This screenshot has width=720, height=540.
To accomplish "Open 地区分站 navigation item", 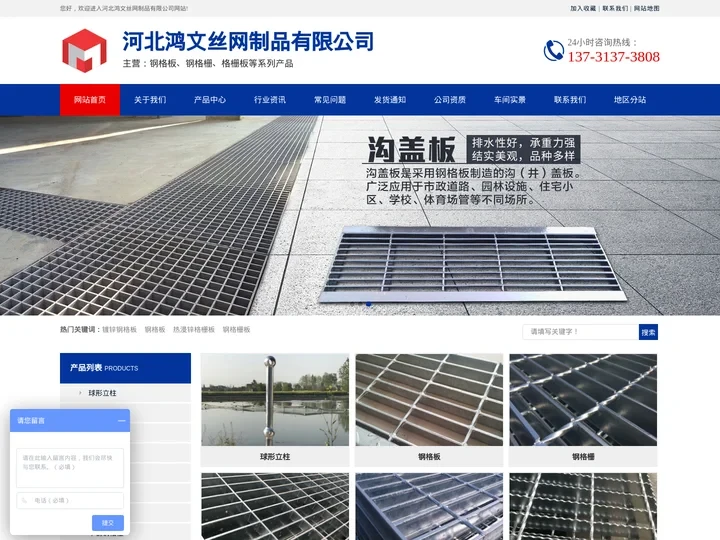I will point(630,100).
